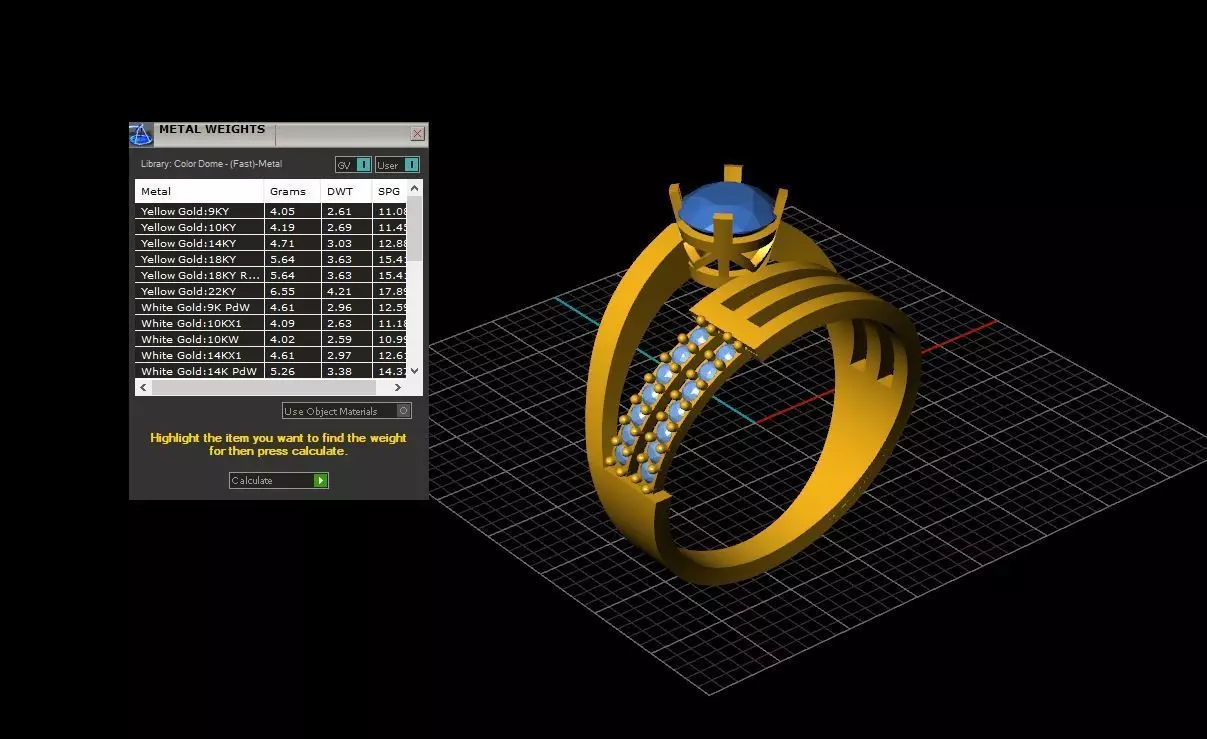Select the Yellow Gold:22KY row

point(271,291)
